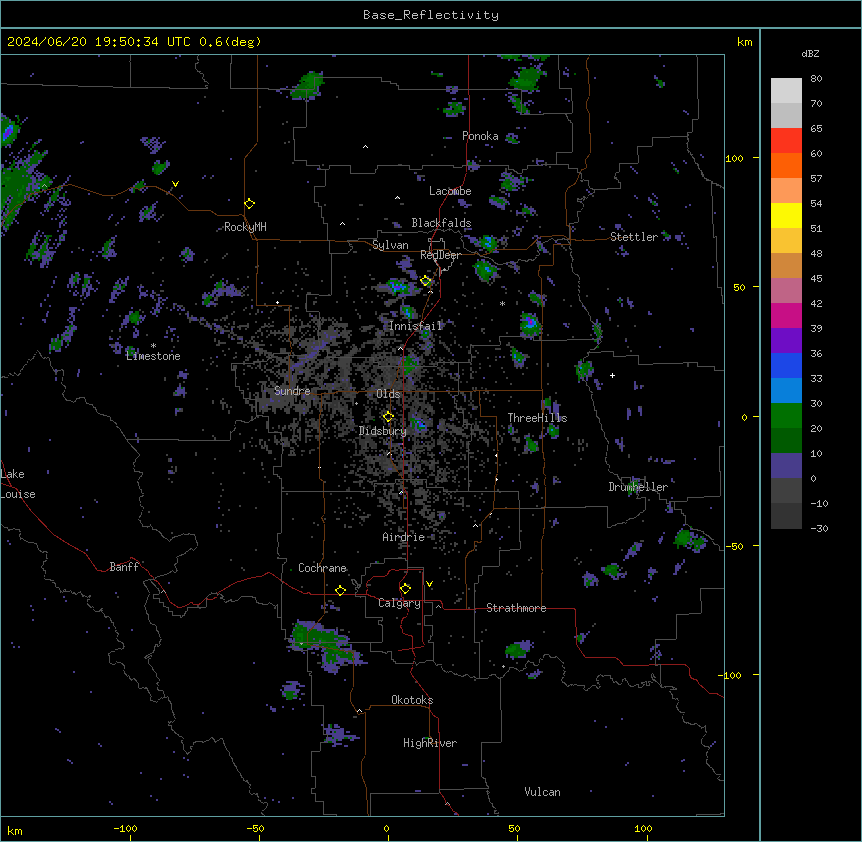Click the Olds town label
This screenshot has width=862, height=842.
[388, 394]
